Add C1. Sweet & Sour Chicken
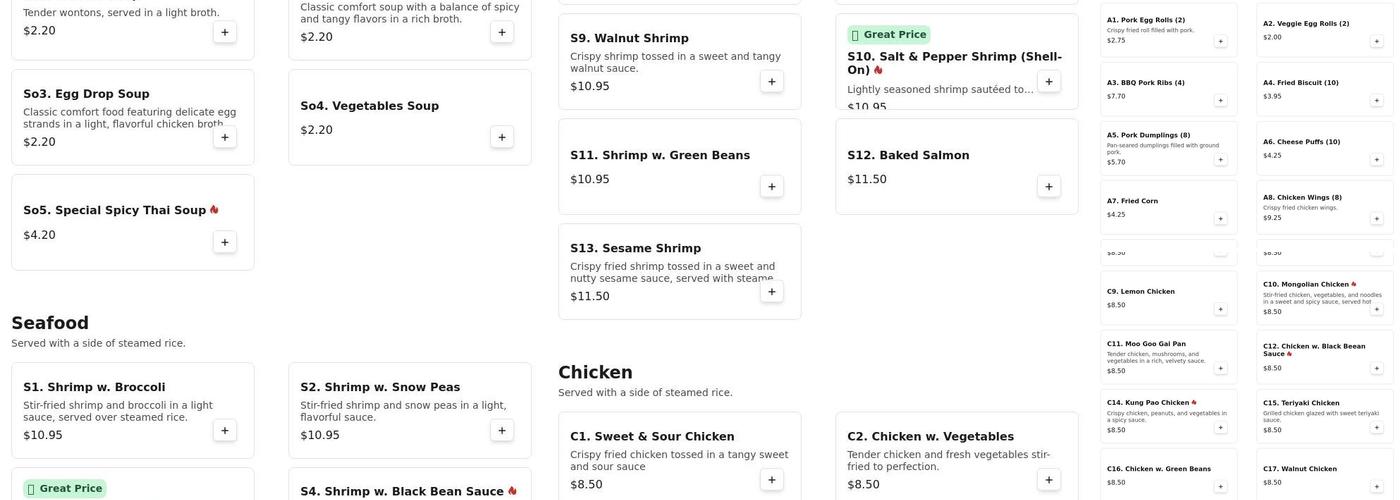Image resolution: width=1400 pixels, height=500 pixels. (771, 479)
